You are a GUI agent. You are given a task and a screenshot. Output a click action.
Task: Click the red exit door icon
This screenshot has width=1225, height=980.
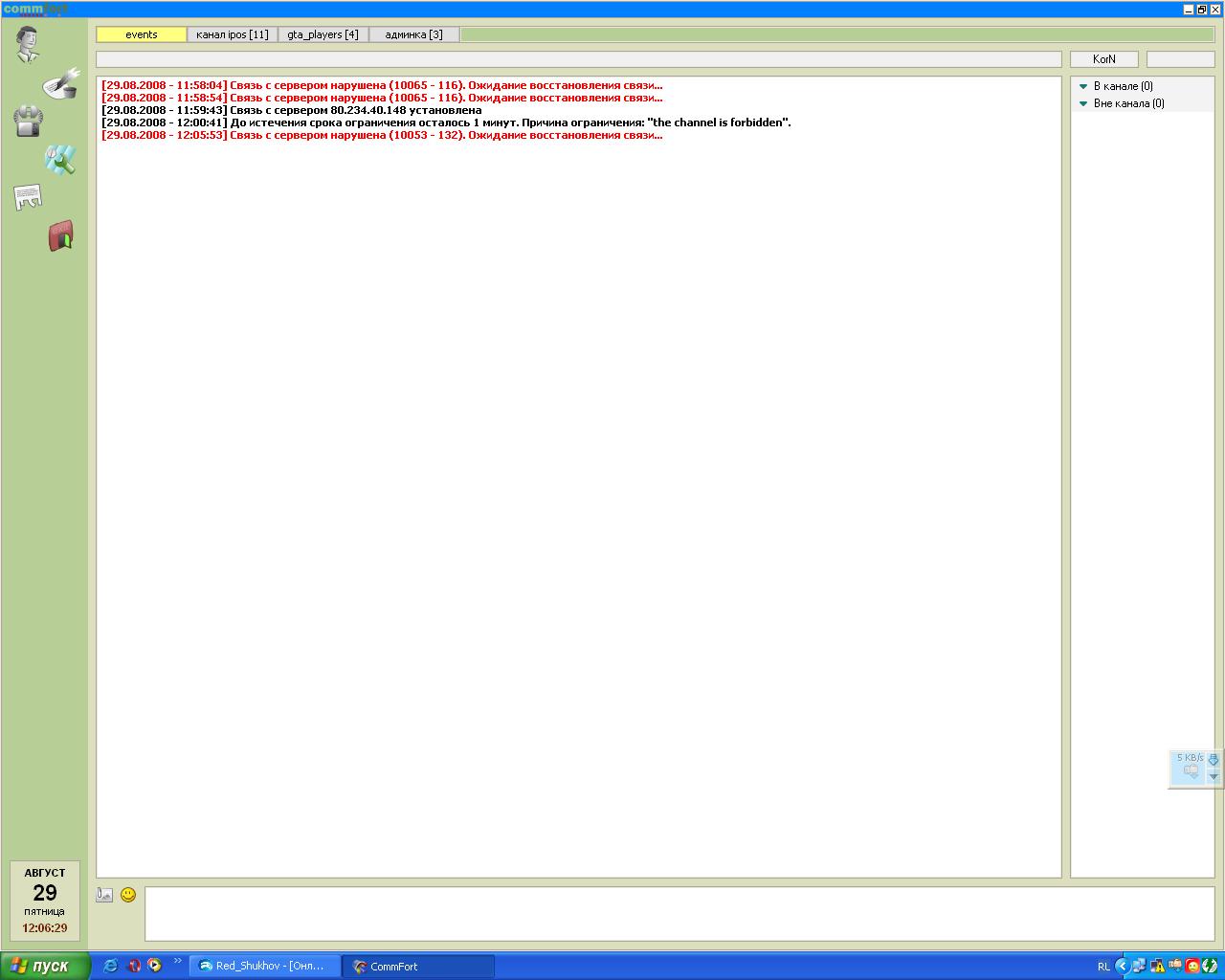pos(61,235)
